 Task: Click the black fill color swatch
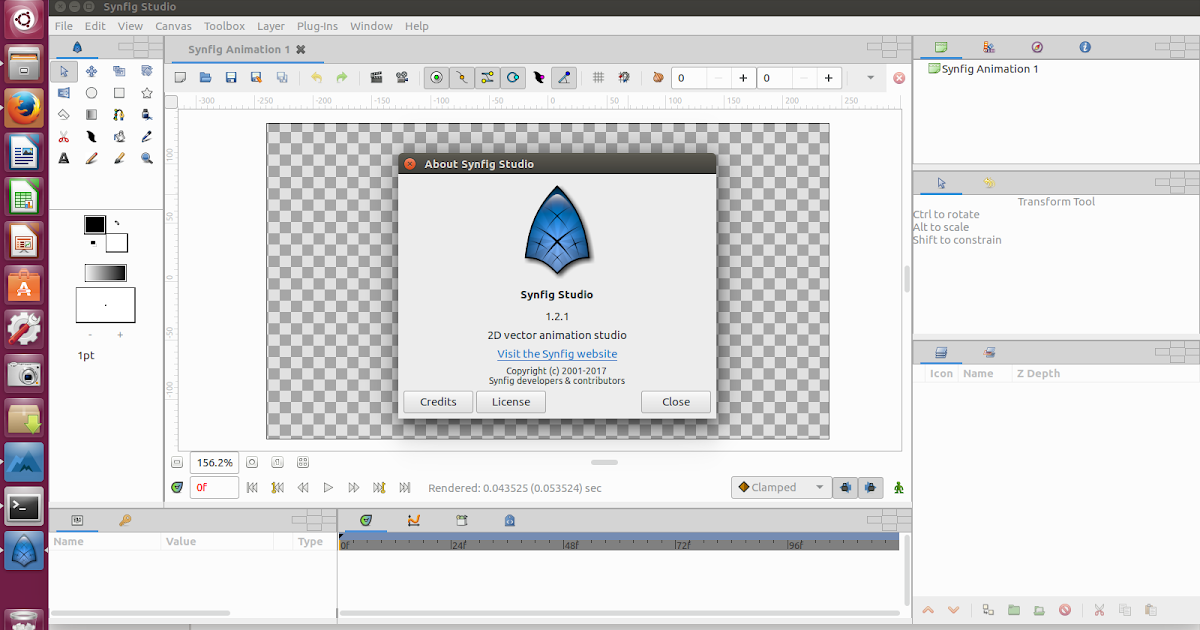pos(95,226)
